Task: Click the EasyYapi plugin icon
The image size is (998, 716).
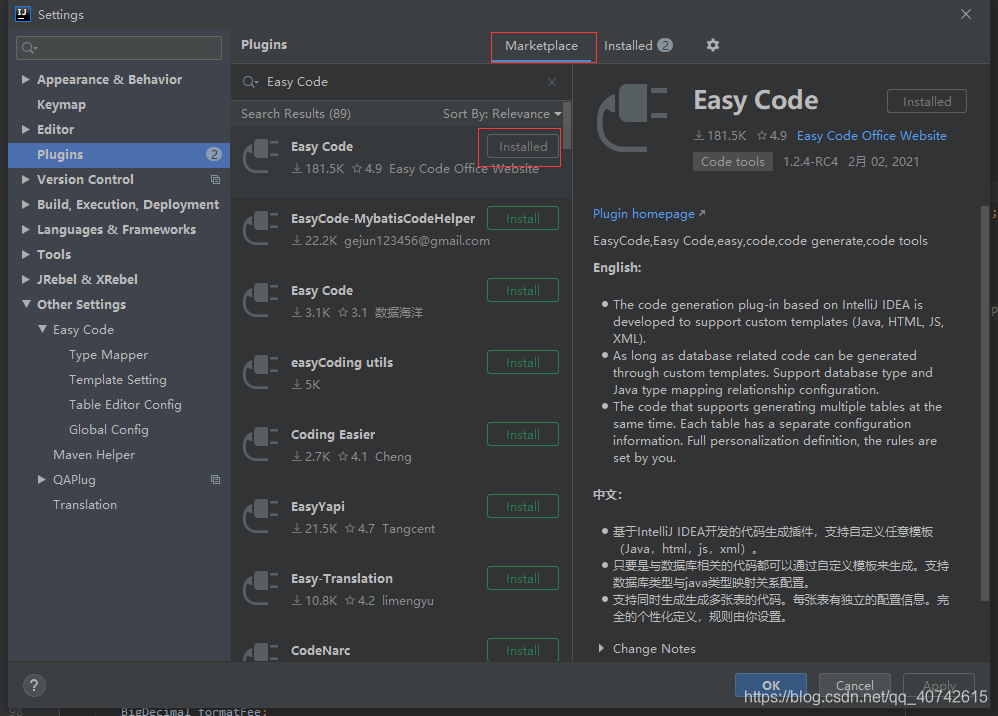Action: coord(261,517)
